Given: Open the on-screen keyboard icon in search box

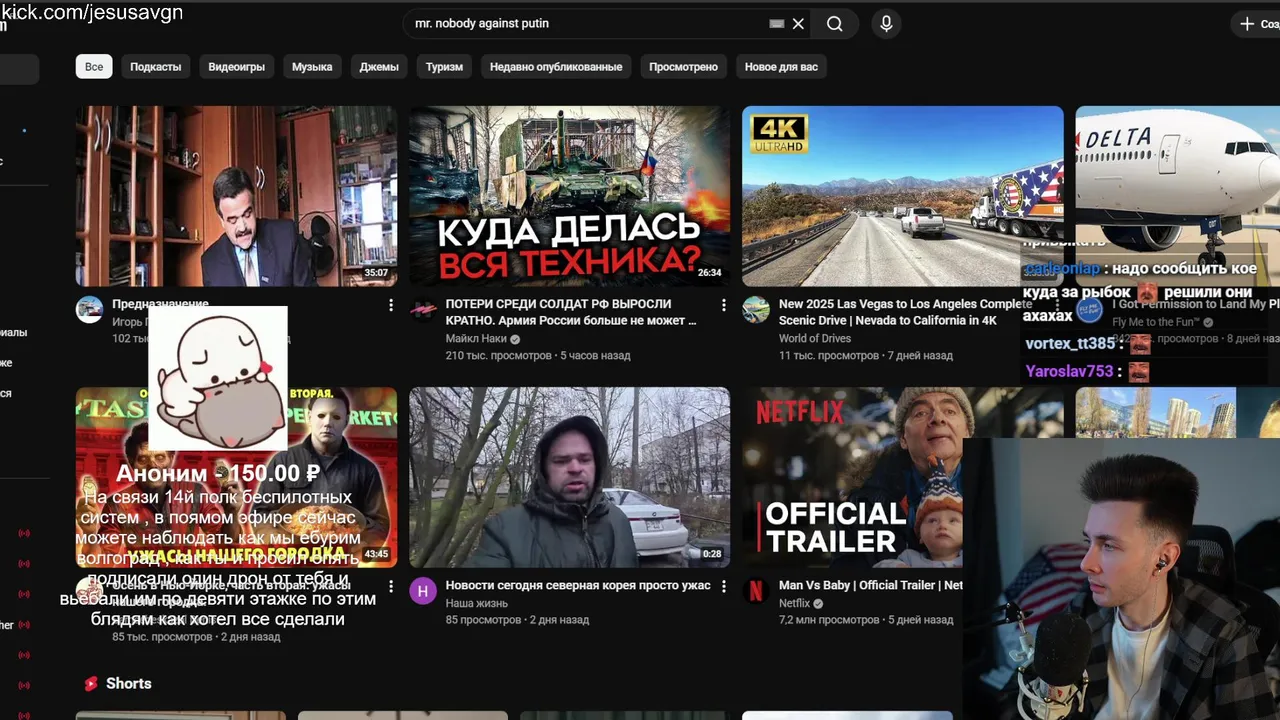Looking at the screenshot, I should tap(777, 24).
